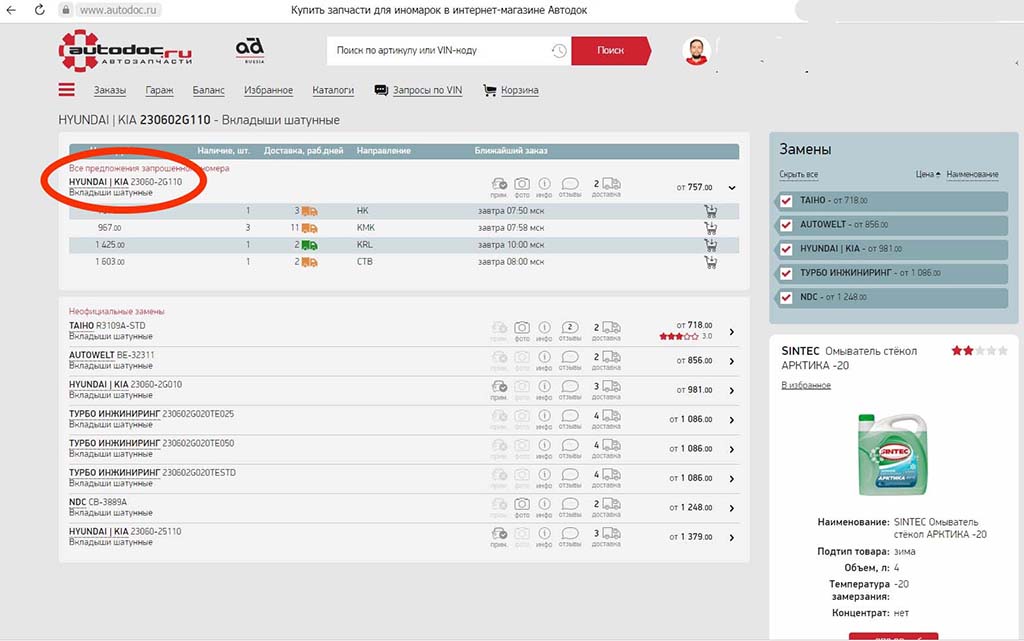Click the search history clock icon
The image size is (1024, 641).
tap(558, 51)
